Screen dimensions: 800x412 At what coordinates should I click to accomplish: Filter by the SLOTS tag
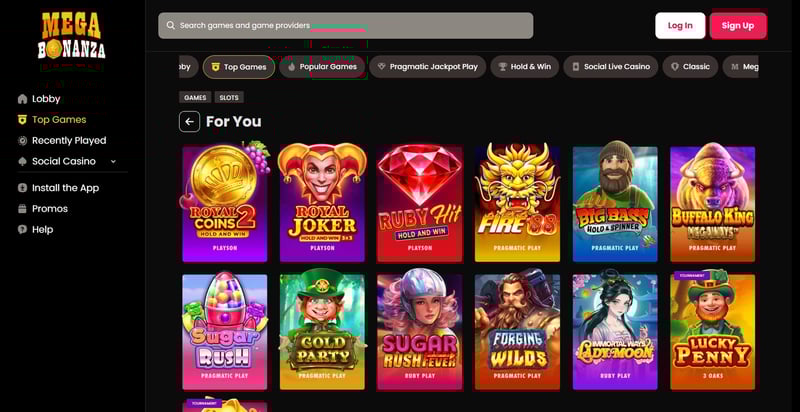229,97
